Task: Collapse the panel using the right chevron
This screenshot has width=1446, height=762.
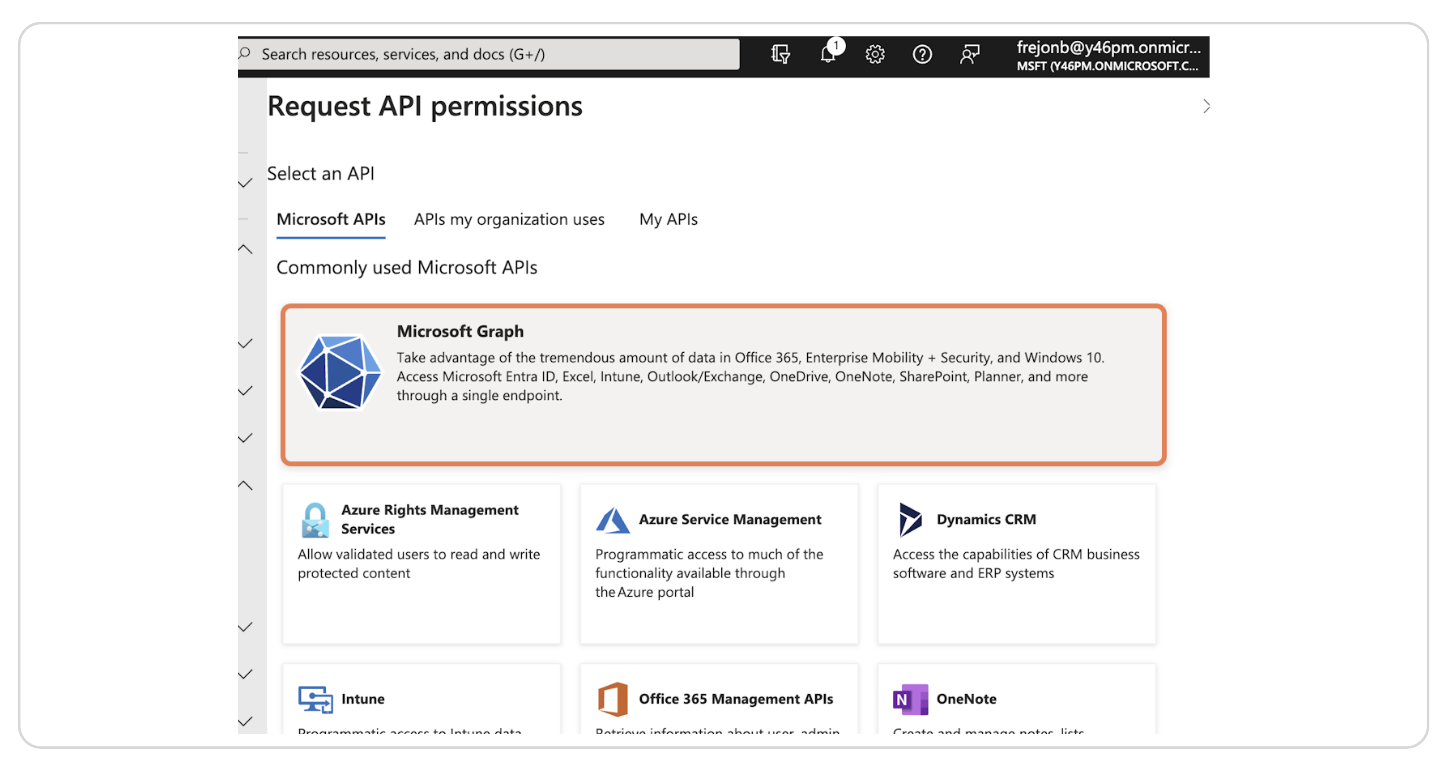Action: click(1206, 105)
